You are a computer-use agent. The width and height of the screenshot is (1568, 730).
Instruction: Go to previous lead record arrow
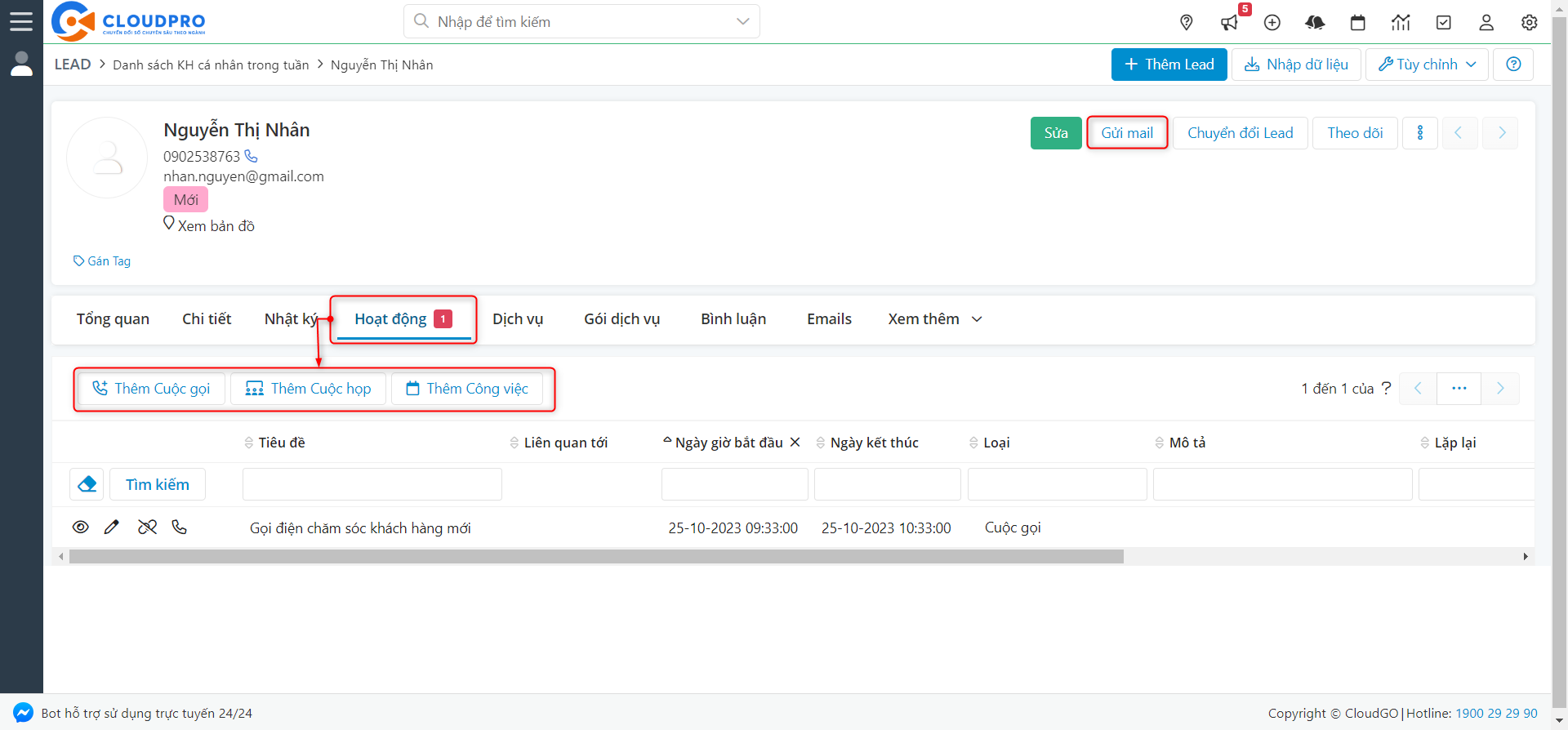pos(1459,133)
